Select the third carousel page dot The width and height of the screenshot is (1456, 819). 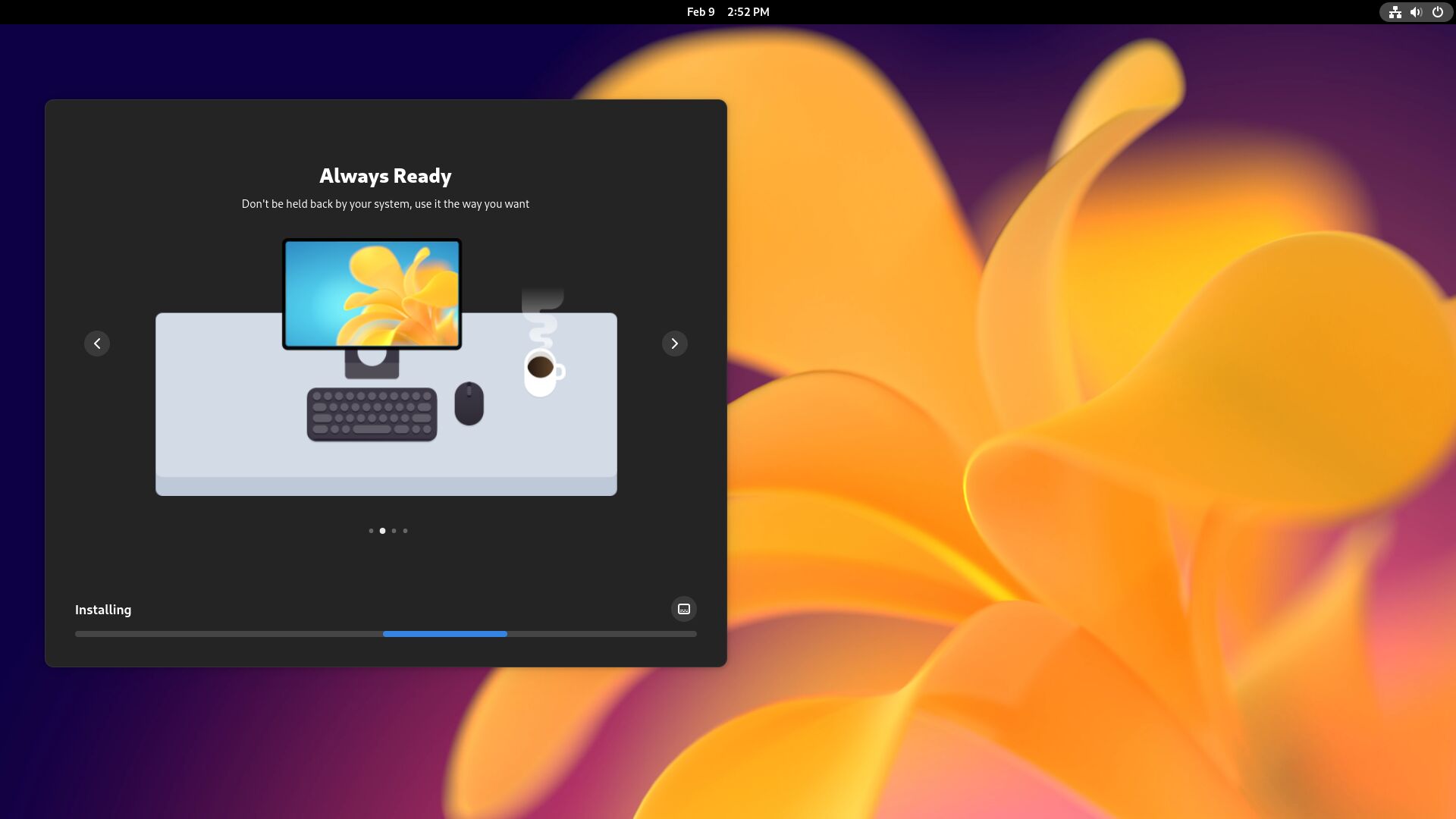coord(394,531)
